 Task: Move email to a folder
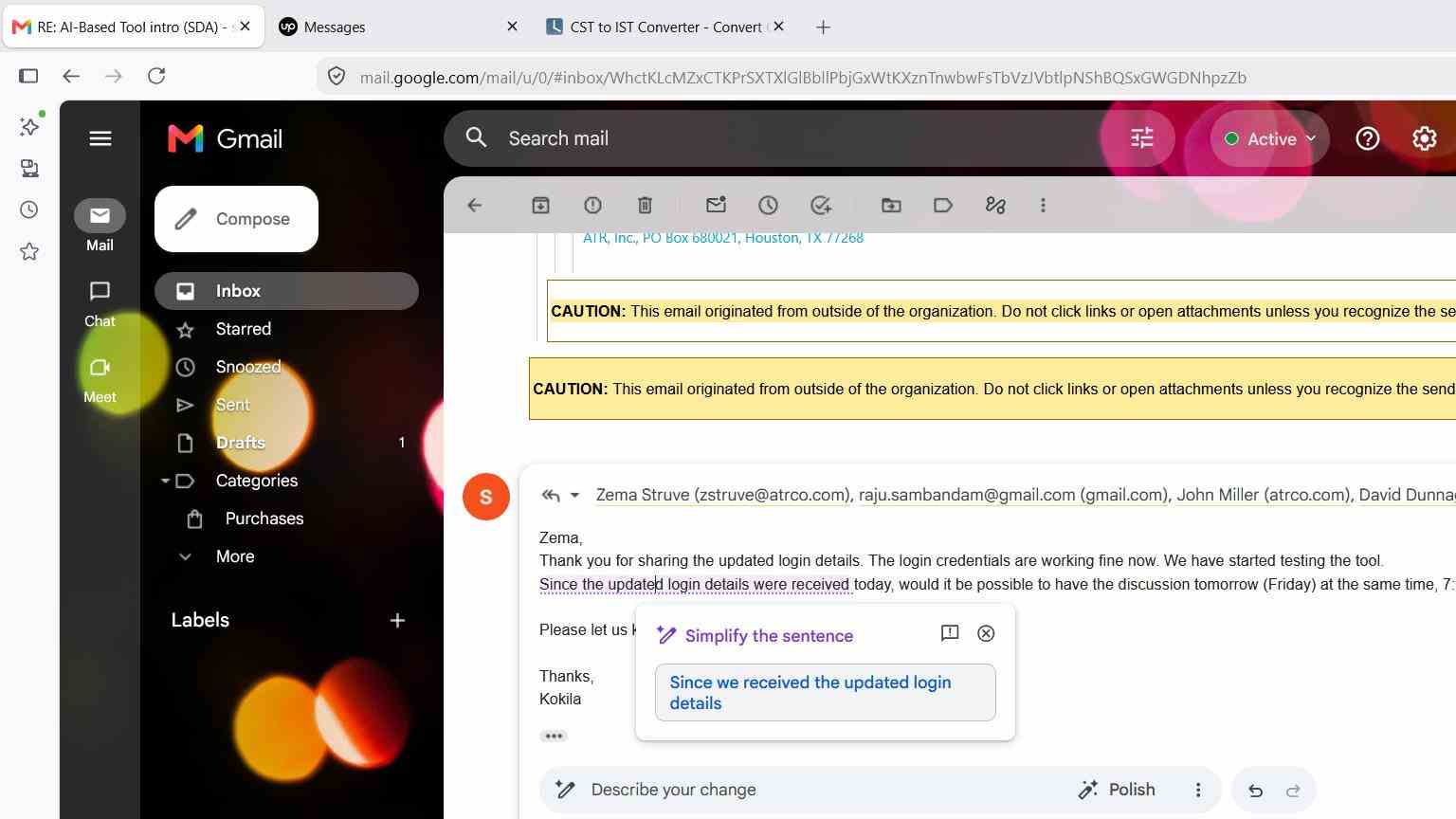point(891,205)
